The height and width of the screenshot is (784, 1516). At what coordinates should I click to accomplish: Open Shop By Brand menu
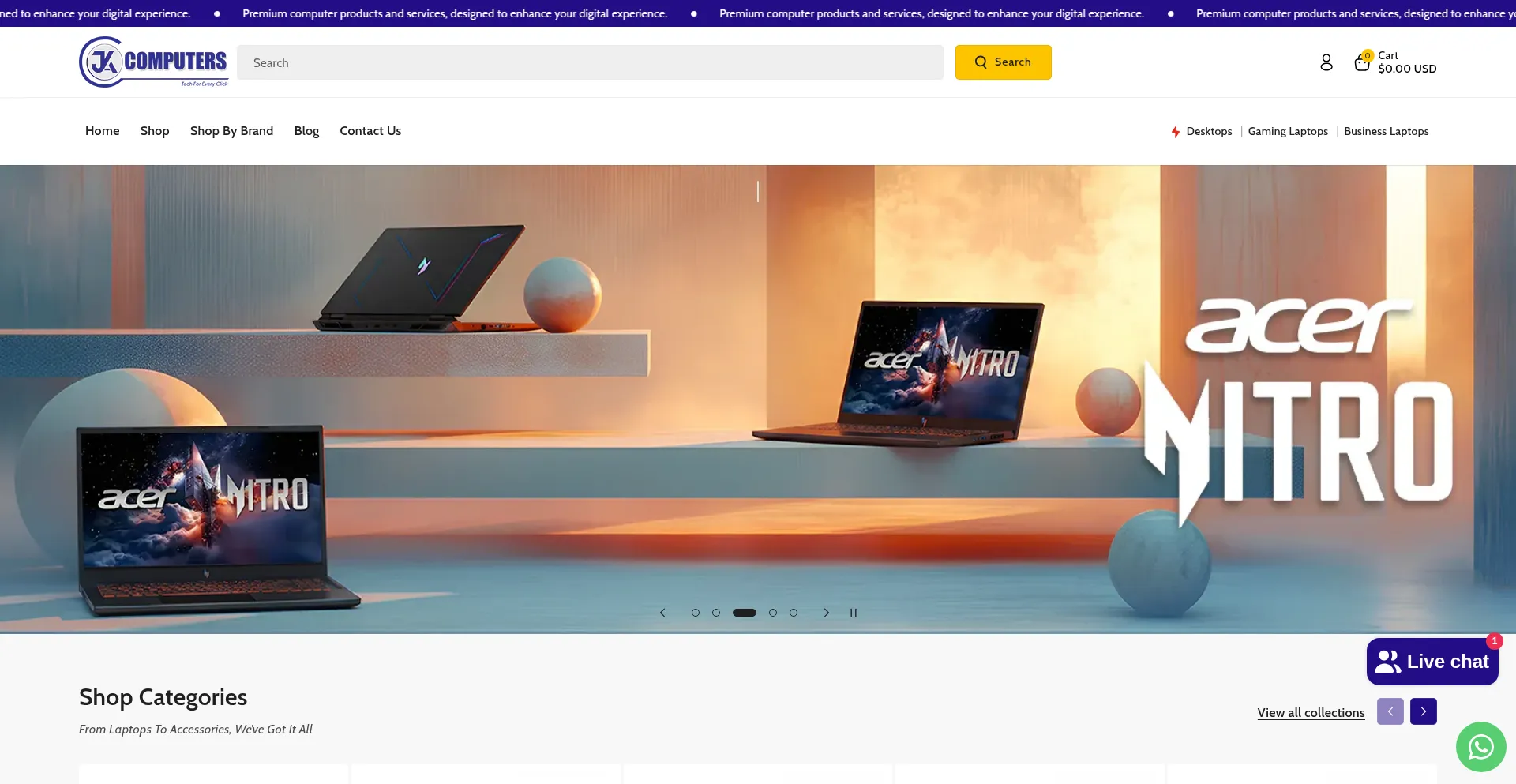[231, 131]
